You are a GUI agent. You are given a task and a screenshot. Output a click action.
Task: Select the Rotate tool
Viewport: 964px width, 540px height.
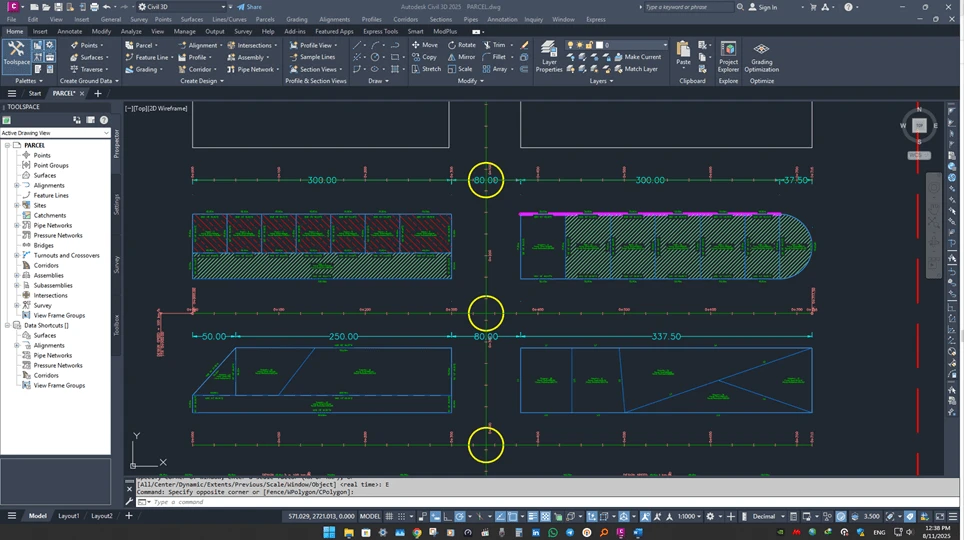461,45
